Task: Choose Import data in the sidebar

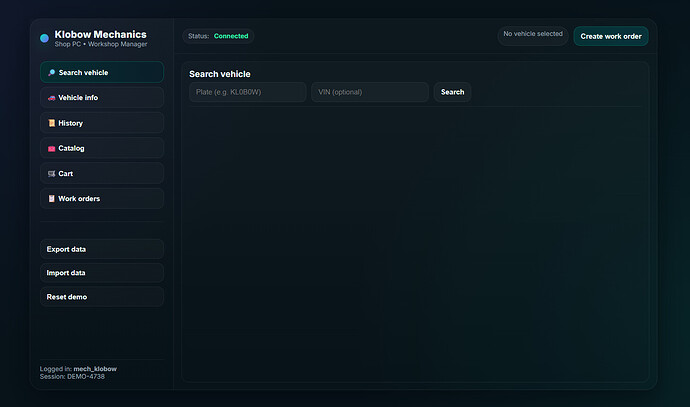Action: [x=102, y=272]
